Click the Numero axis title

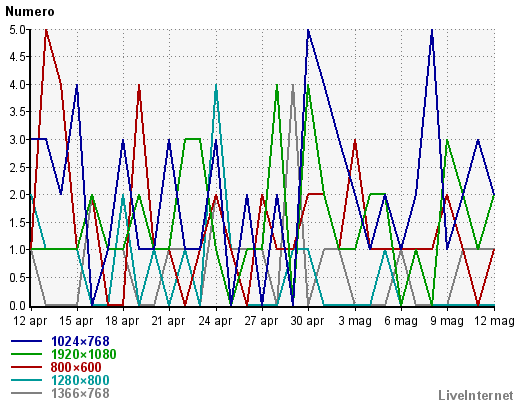[x=30, y=12]
